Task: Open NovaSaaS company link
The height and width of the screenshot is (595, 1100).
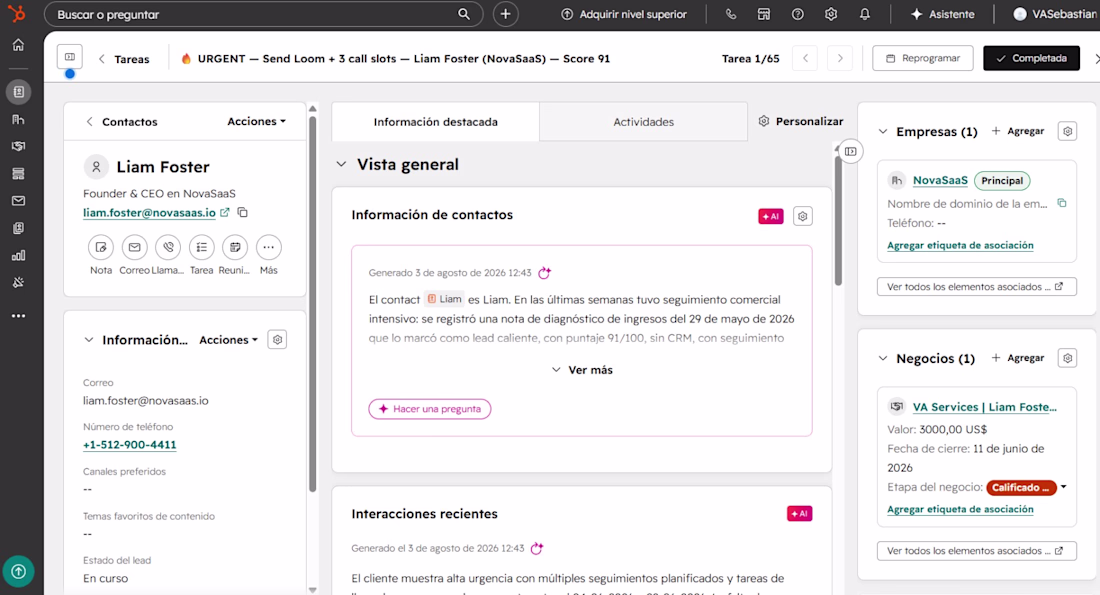Action: (940, 180)
